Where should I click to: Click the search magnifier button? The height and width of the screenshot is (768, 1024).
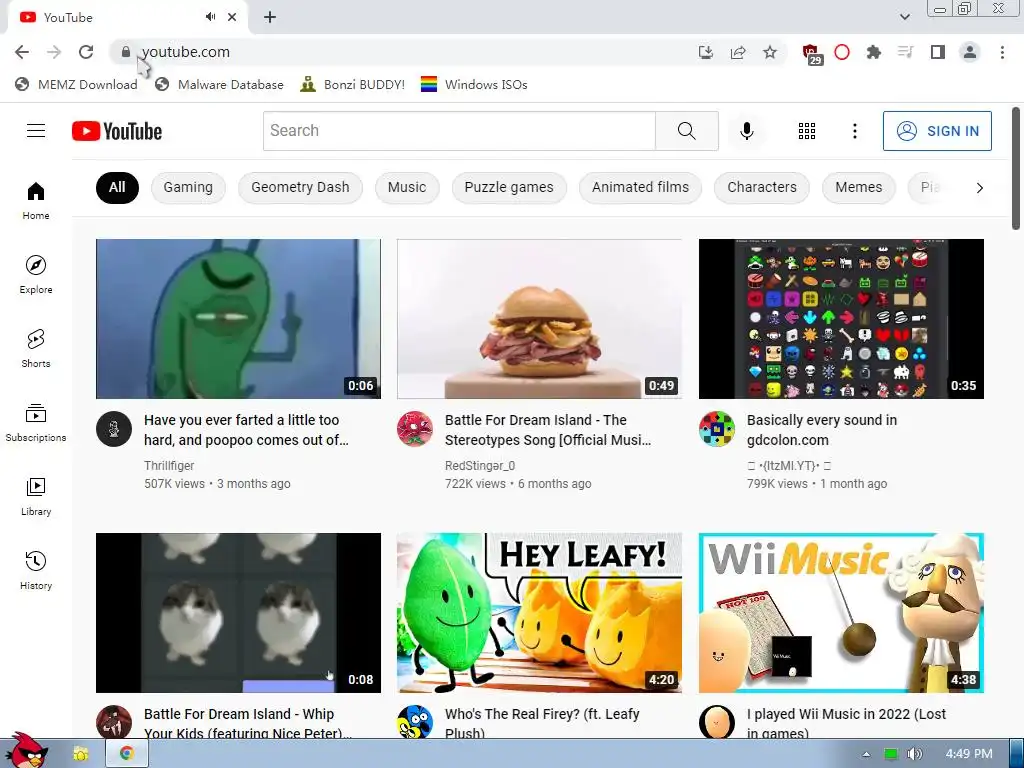(x=686, y=131)
